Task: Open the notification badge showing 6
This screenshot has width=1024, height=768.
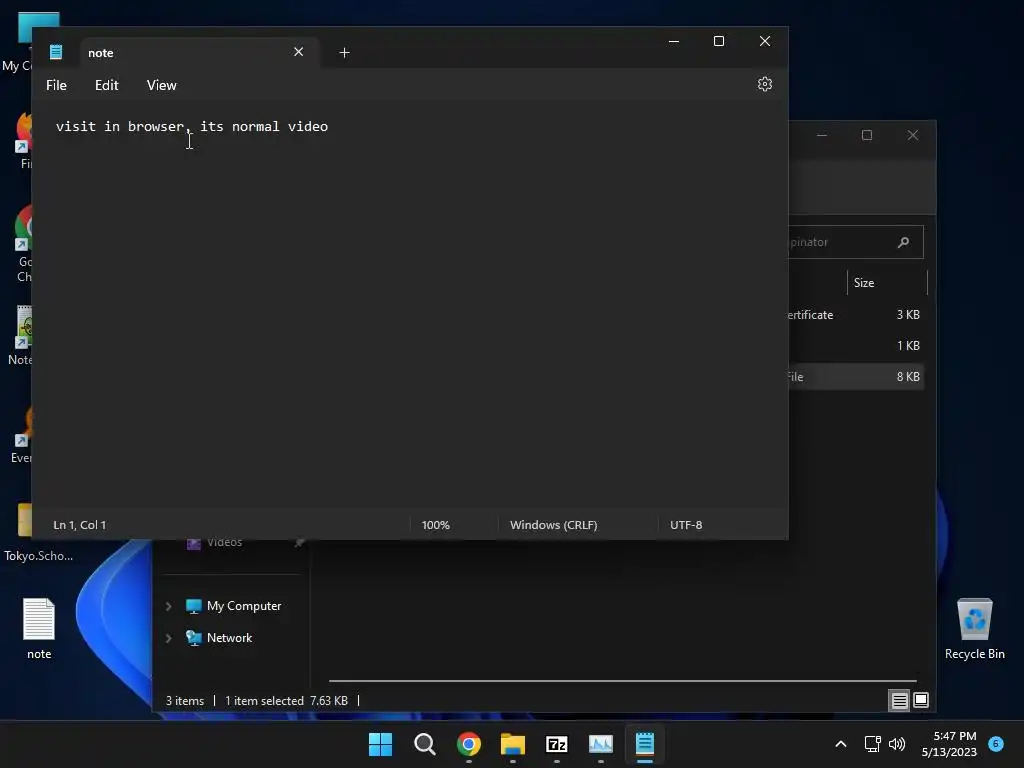Action: click(x=996, y=743)
